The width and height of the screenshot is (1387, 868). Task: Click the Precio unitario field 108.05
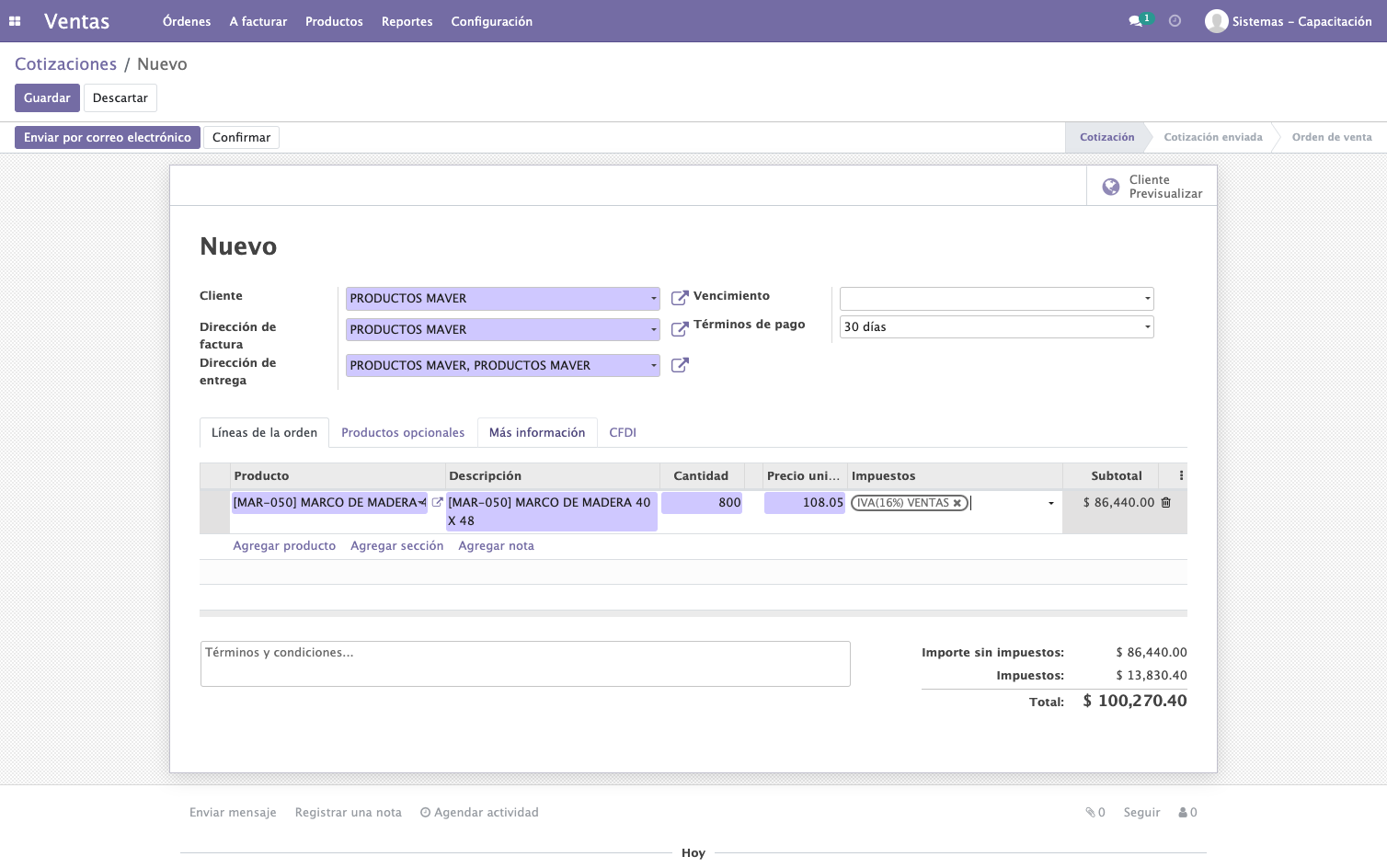point(805,503)
